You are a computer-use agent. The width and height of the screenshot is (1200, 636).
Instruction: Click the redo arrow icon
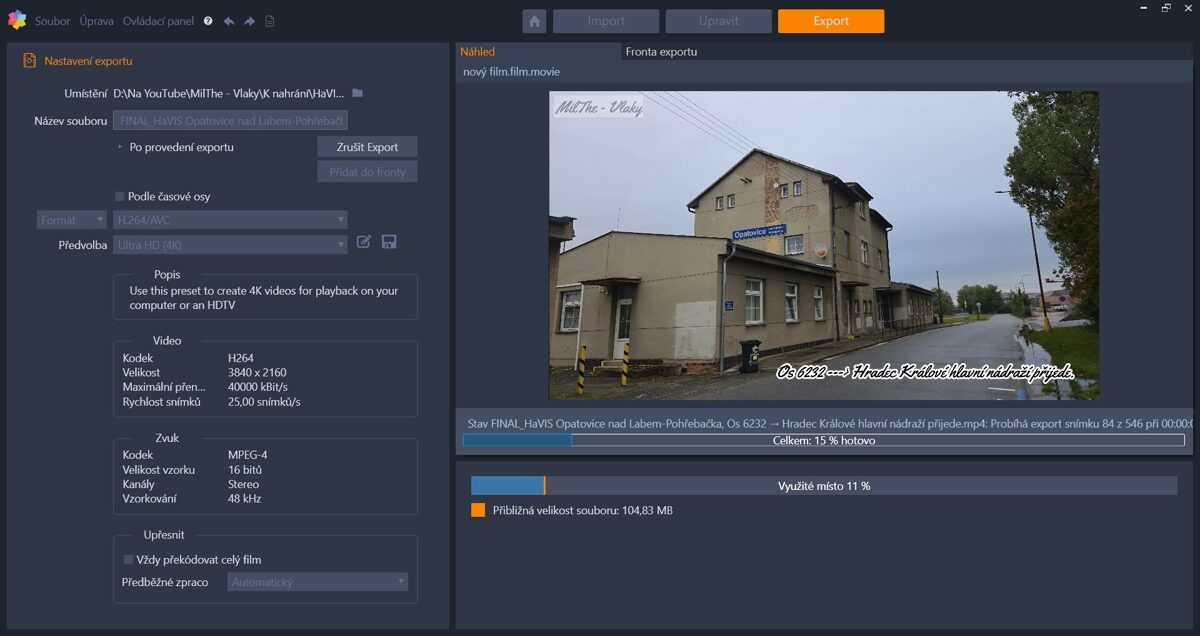click(x=249, y=21)
